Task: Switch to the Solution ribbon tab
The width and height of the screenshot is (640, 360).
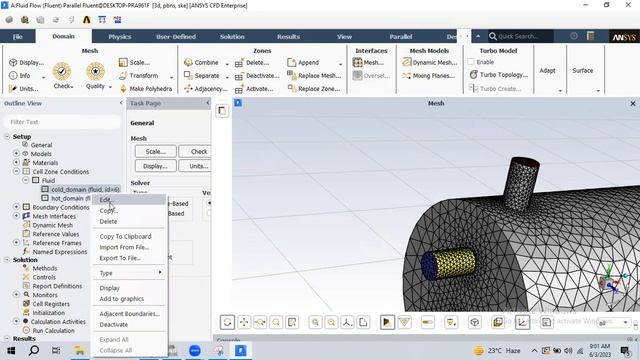Action: tap(232, 37)
